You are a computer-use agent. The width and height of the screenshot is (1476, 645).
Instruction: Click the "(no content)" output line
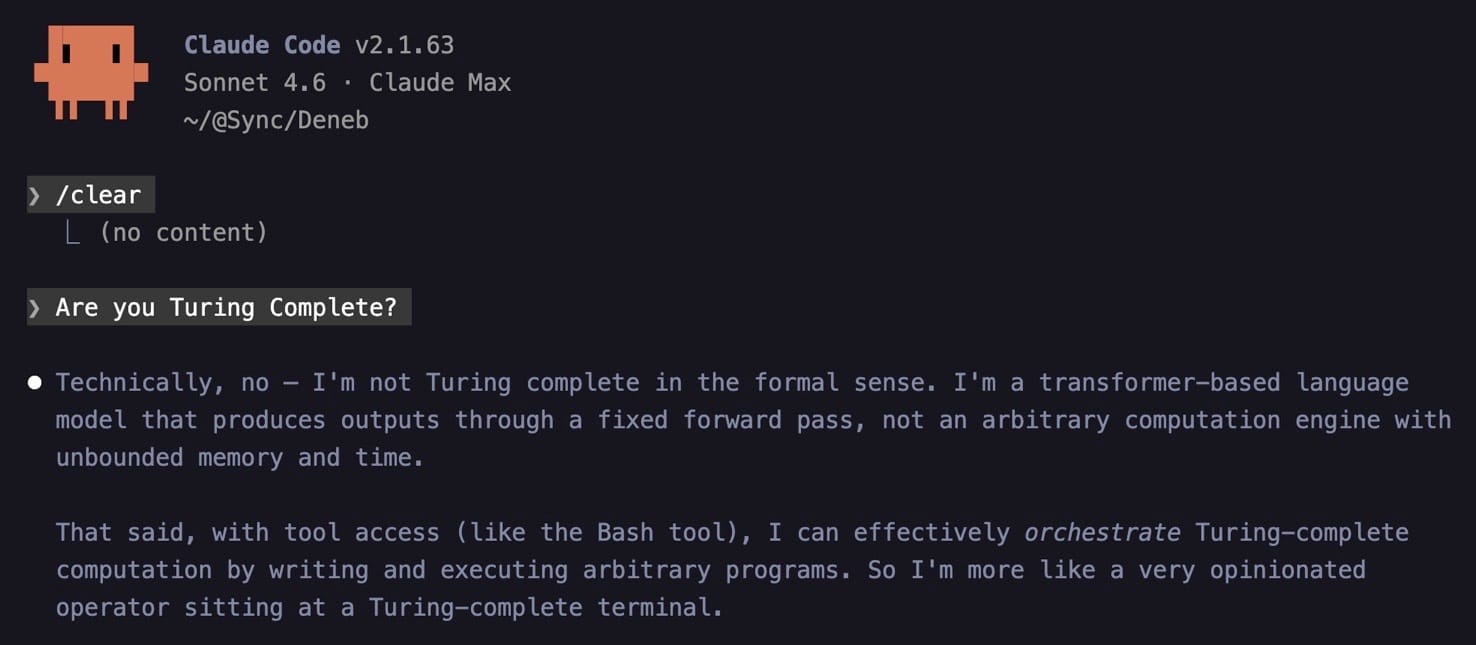183,233
